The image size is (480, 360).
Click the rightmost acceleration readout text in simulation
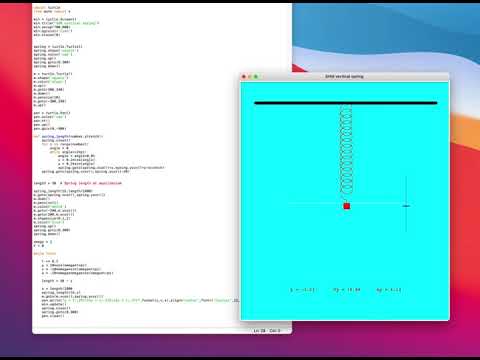coord(389,290)
